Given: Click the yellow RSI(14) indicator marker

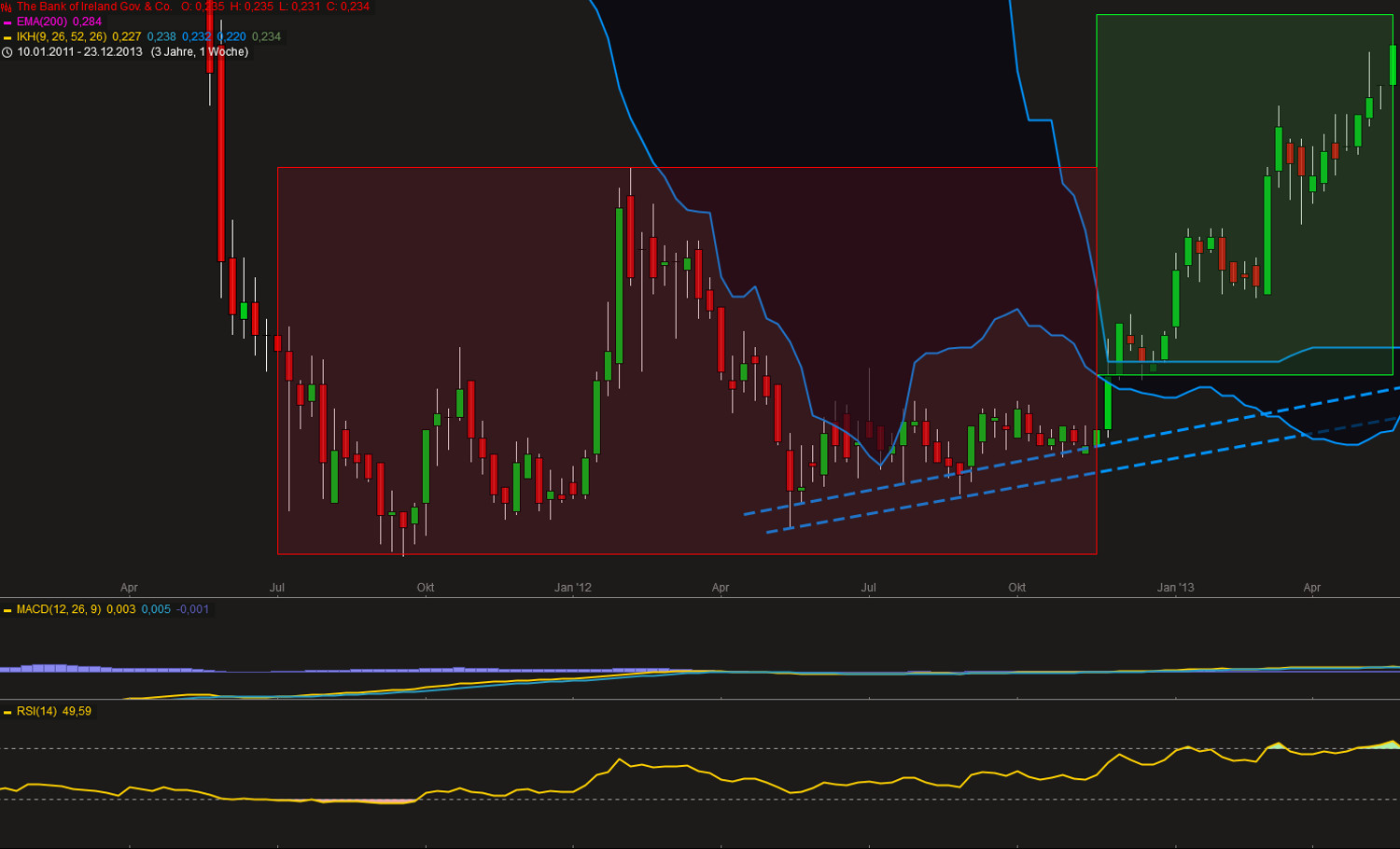Looking at the screenshot, I should 7,712.
